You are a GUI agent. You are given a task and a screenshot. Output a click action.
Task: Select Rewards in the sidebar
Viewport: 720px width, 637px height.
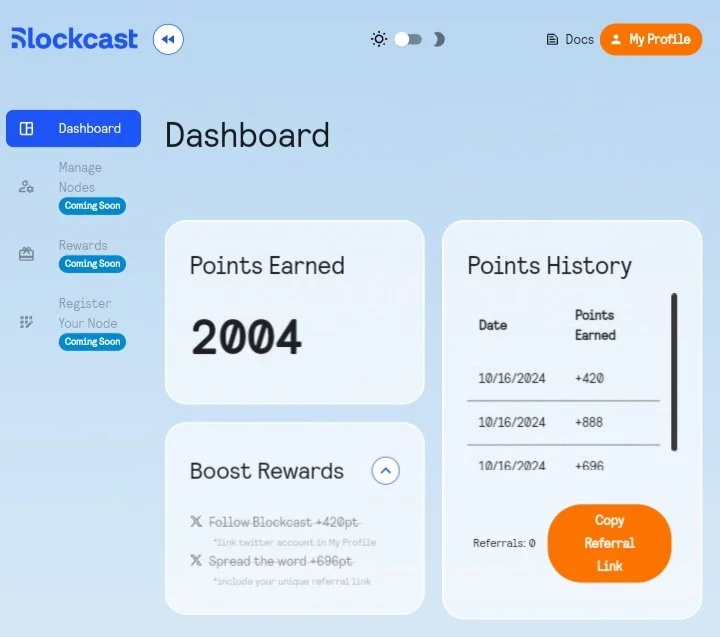click(x=73, y=255)
